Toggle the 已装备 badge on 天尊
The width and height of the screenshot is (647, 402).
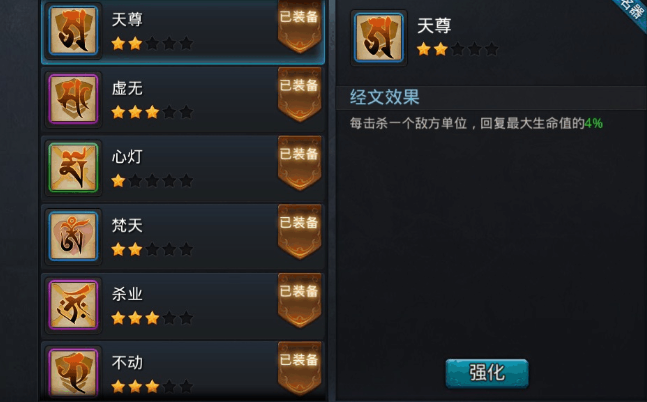300,26
